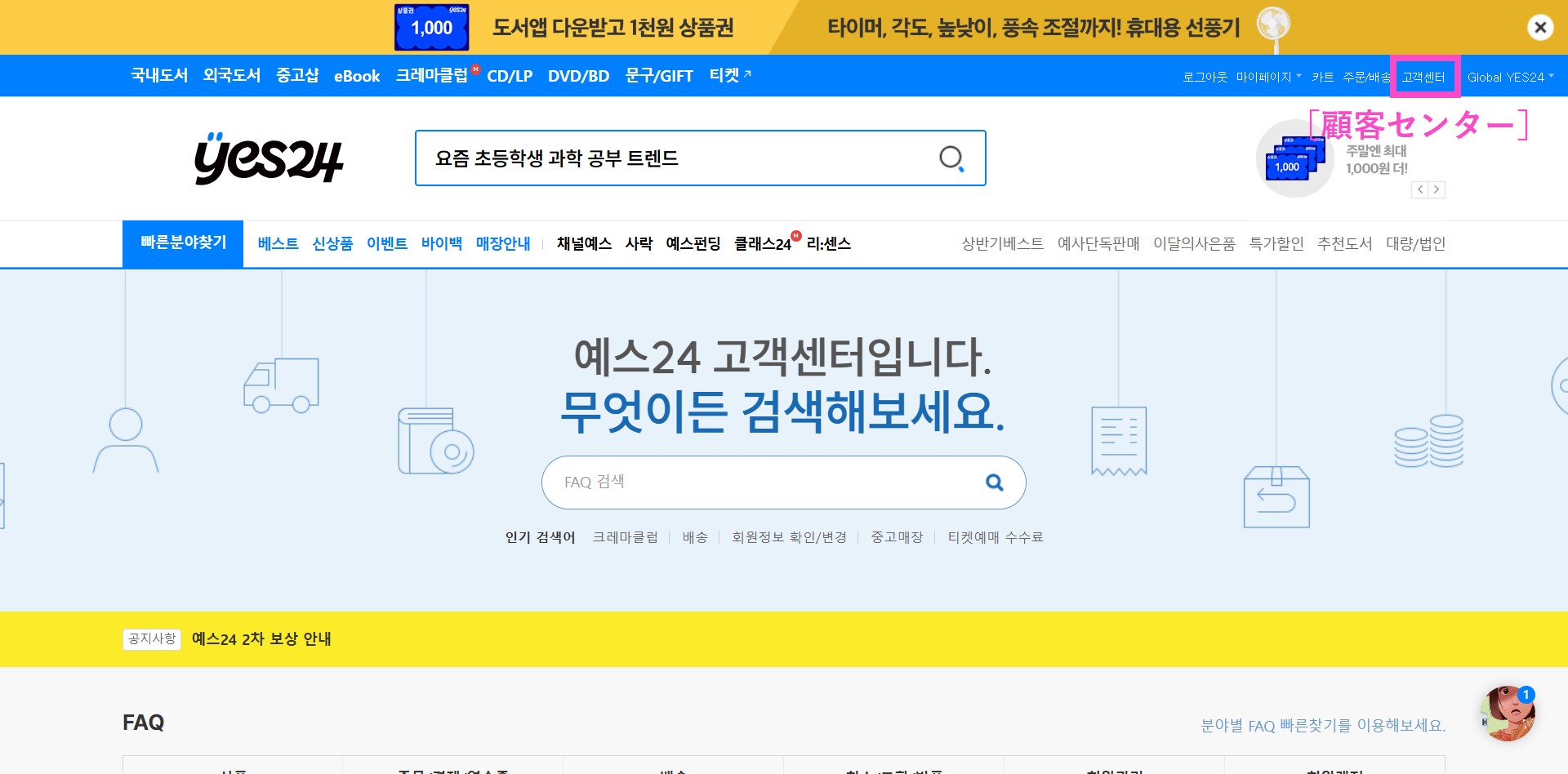The image size is (1568, 774).
Task: Open 리:센스 link
Action: 829,243
